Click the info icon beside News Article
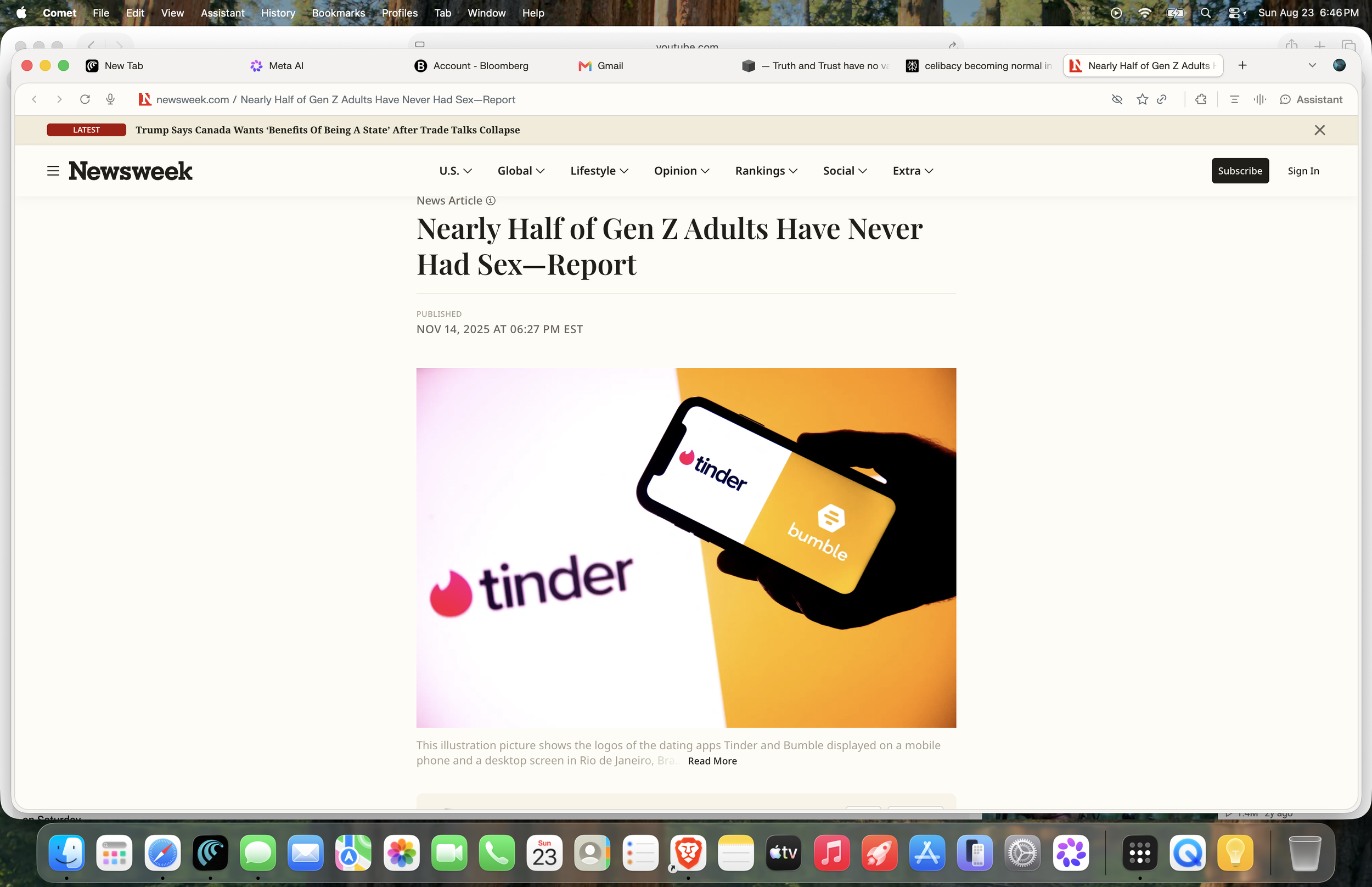Viewport: 1372px width, 887px height. [x=491, y=200]
